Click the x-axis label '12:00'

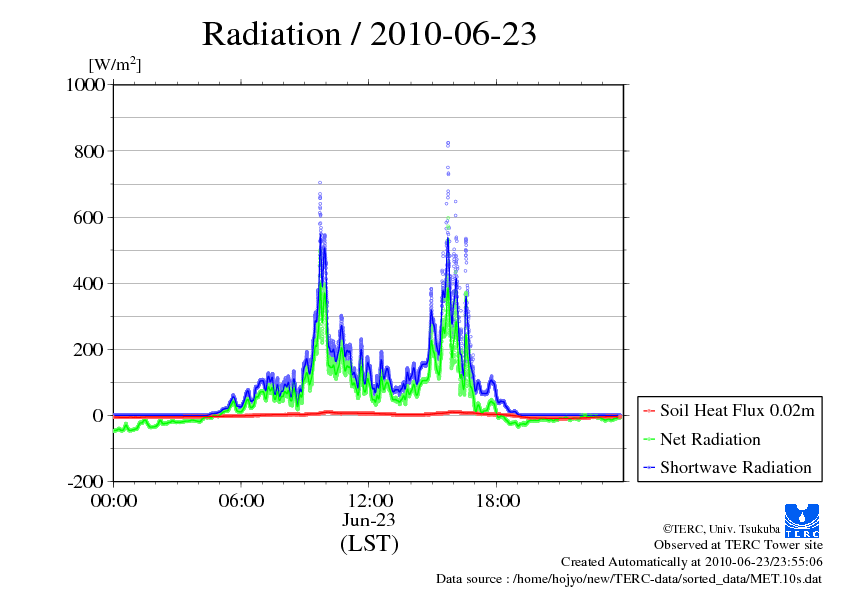(369, 501)
